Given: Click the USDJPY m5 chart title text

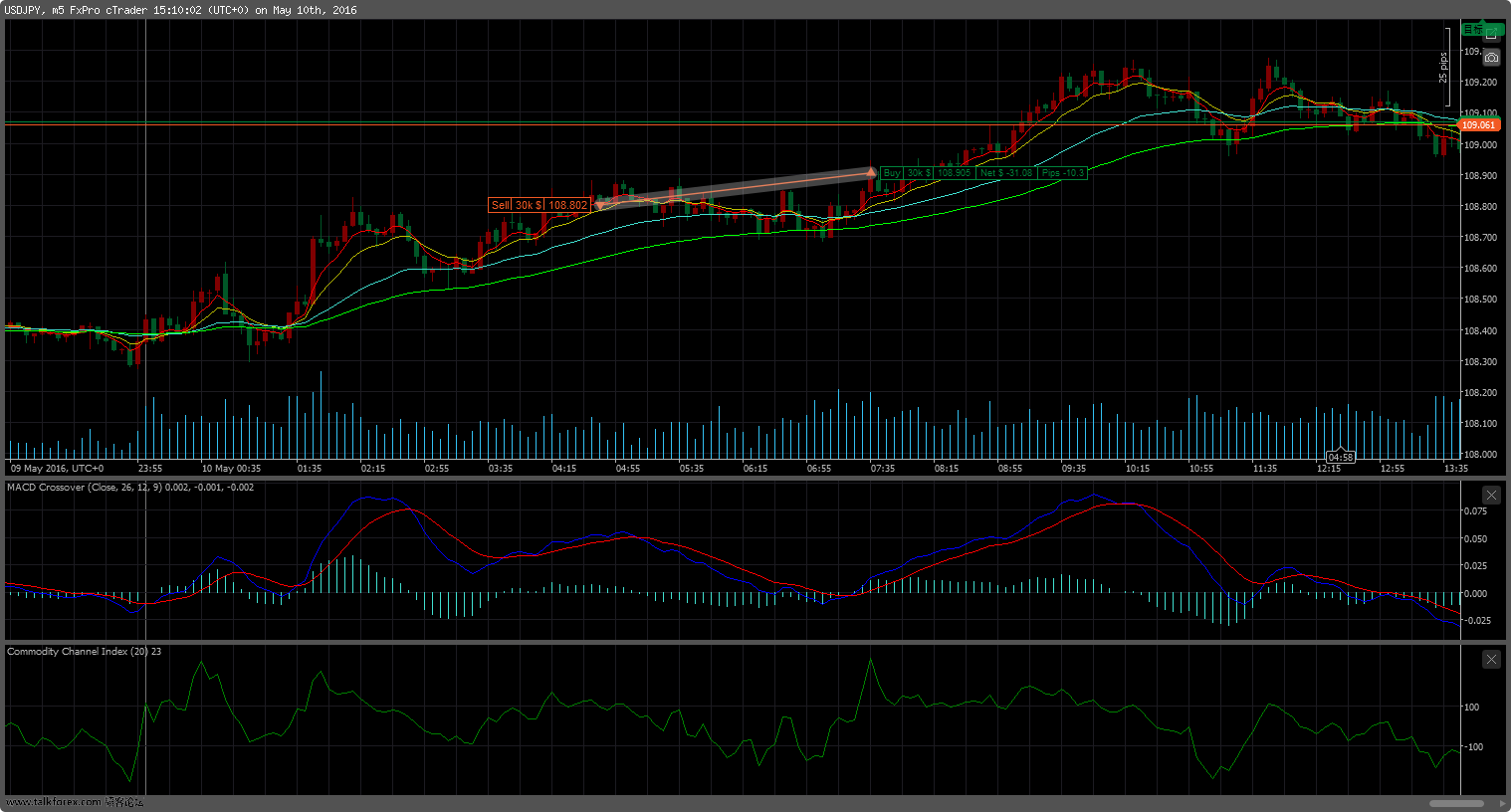Looking at the screenshot, I should pos(179,10).
